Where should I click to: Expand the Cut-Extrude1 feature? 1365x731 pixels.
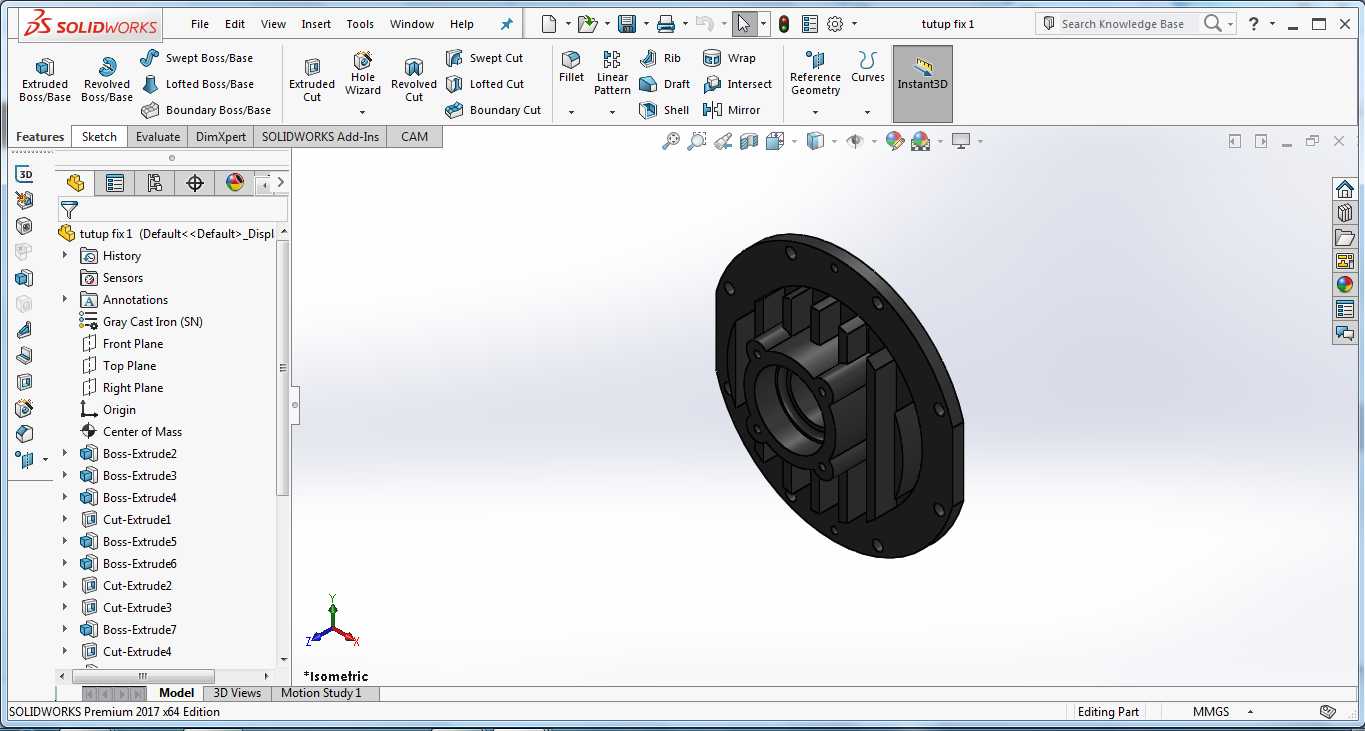(x=65, y=520)
